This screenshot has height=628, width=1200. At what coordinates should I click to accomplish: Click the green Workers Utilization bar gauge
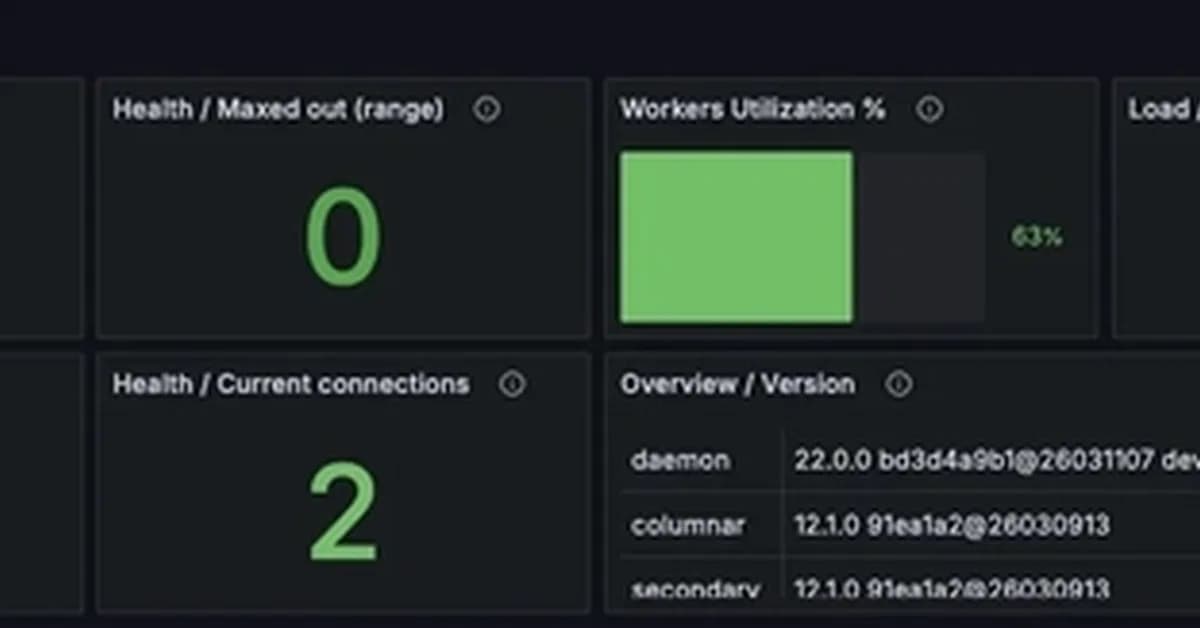coord(737,236)
